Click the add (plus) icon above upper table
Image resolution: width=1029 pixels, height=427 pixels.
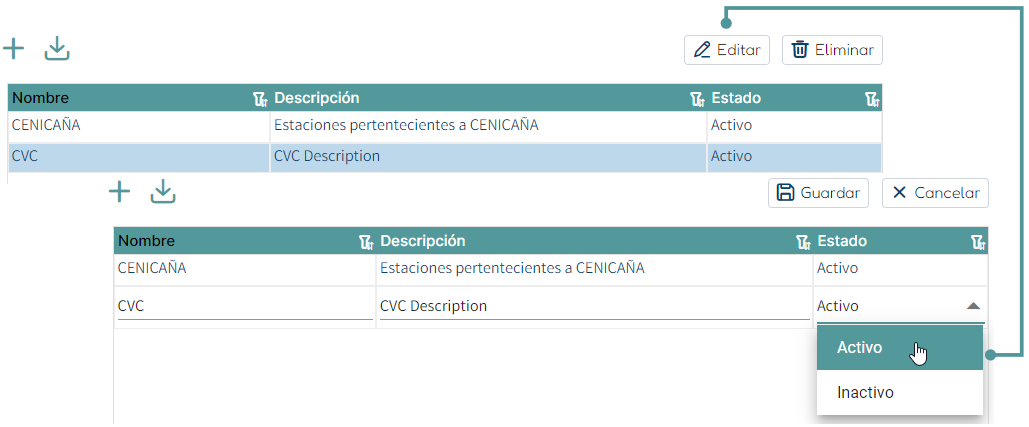pos(13,49)
